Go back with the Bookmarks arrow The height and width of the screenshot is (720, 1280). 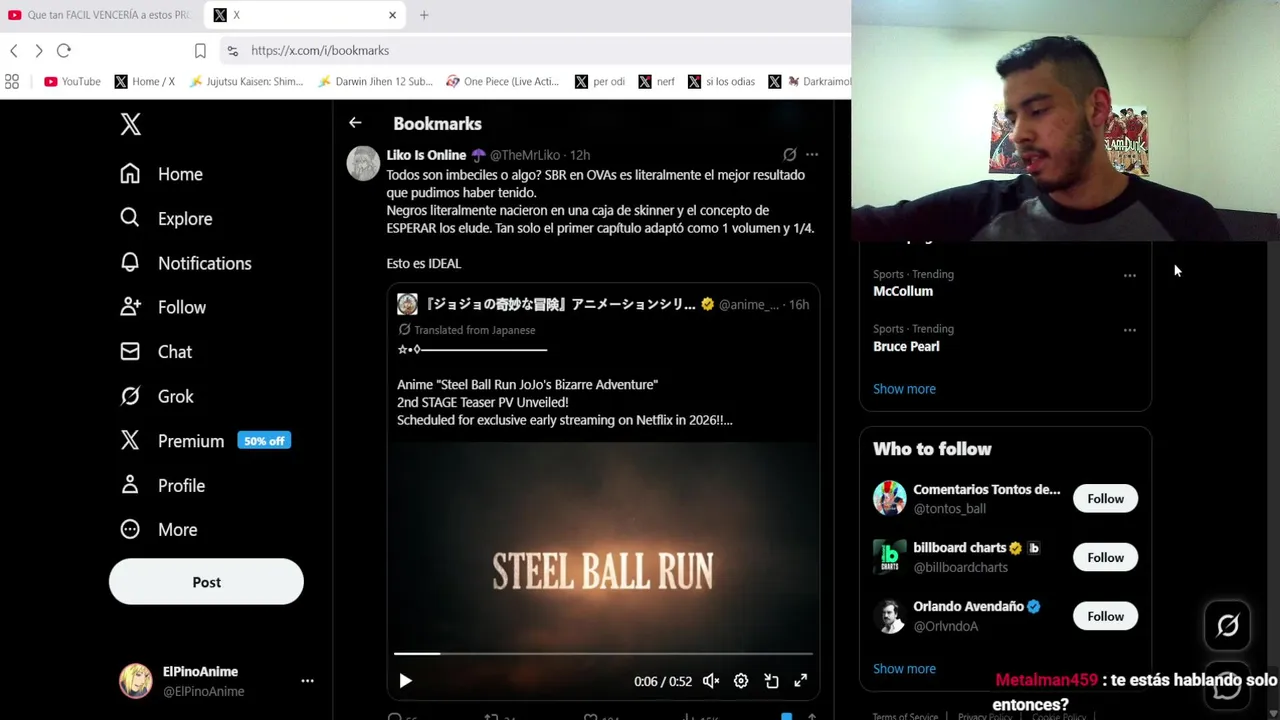[x=355, y=123]
